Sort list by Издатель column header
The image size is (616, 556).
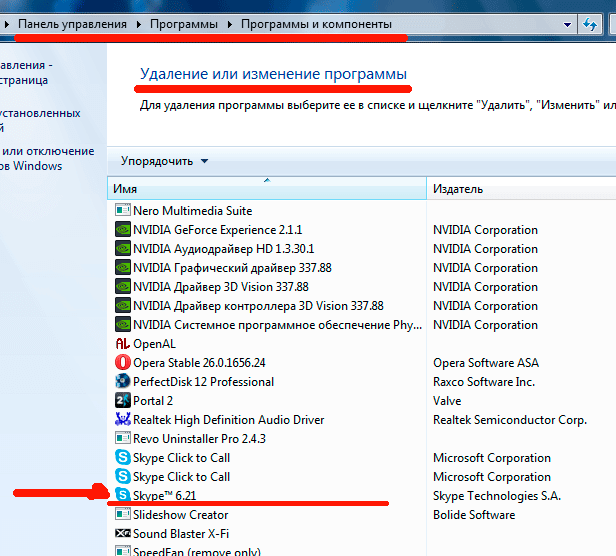point(521,189)
